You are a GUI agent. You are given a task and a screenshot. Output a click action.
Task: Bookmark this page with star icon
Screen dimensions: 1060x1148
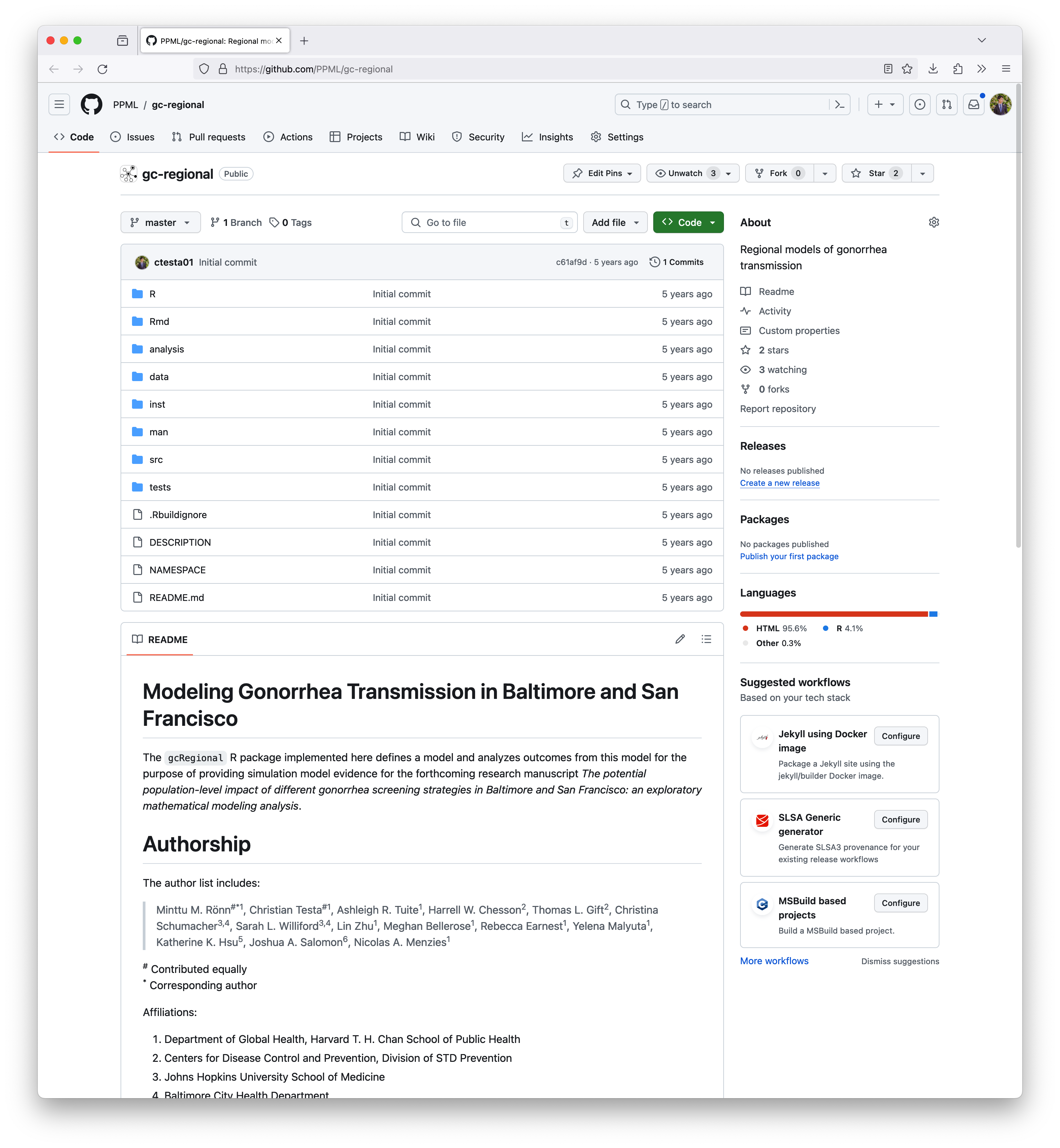pos(907,69)
